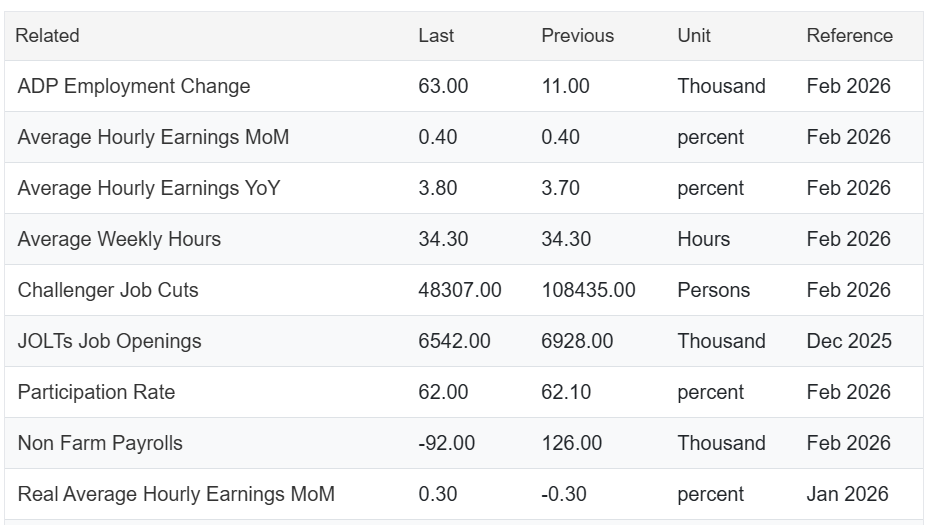The width and height of the screenshot is (929, 525).
Task: Click the Reference column header
Action: (x=850, y=36)
